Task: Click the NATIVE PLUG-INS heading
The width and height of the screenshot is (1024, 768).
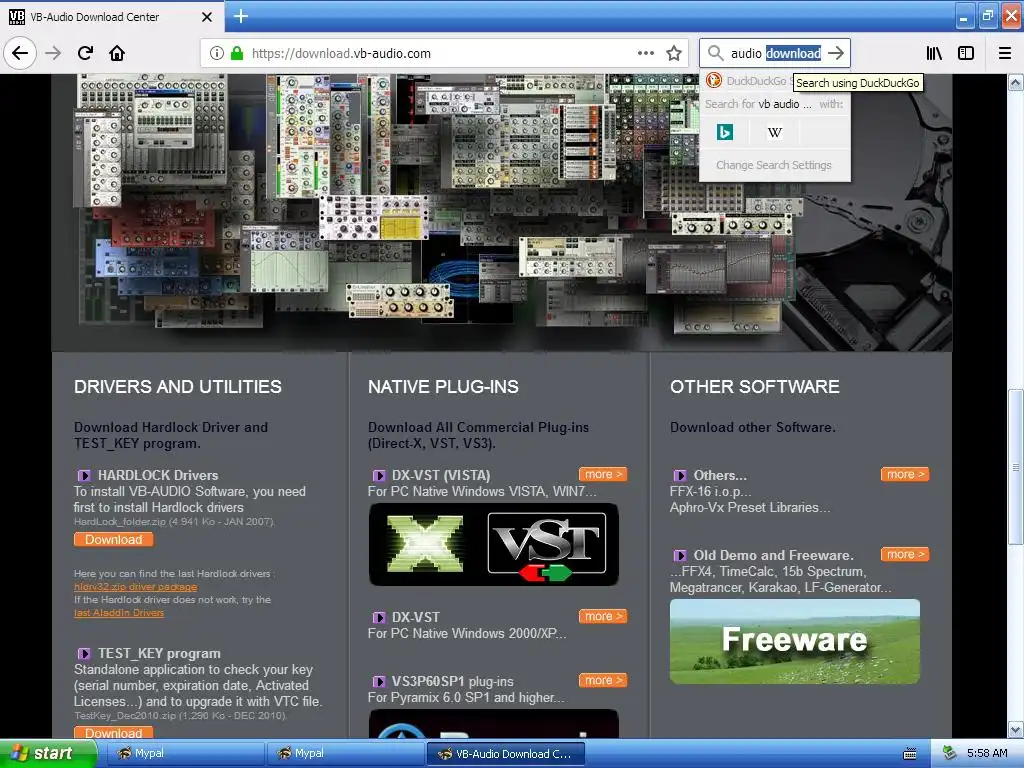Action: coord(443,387)
